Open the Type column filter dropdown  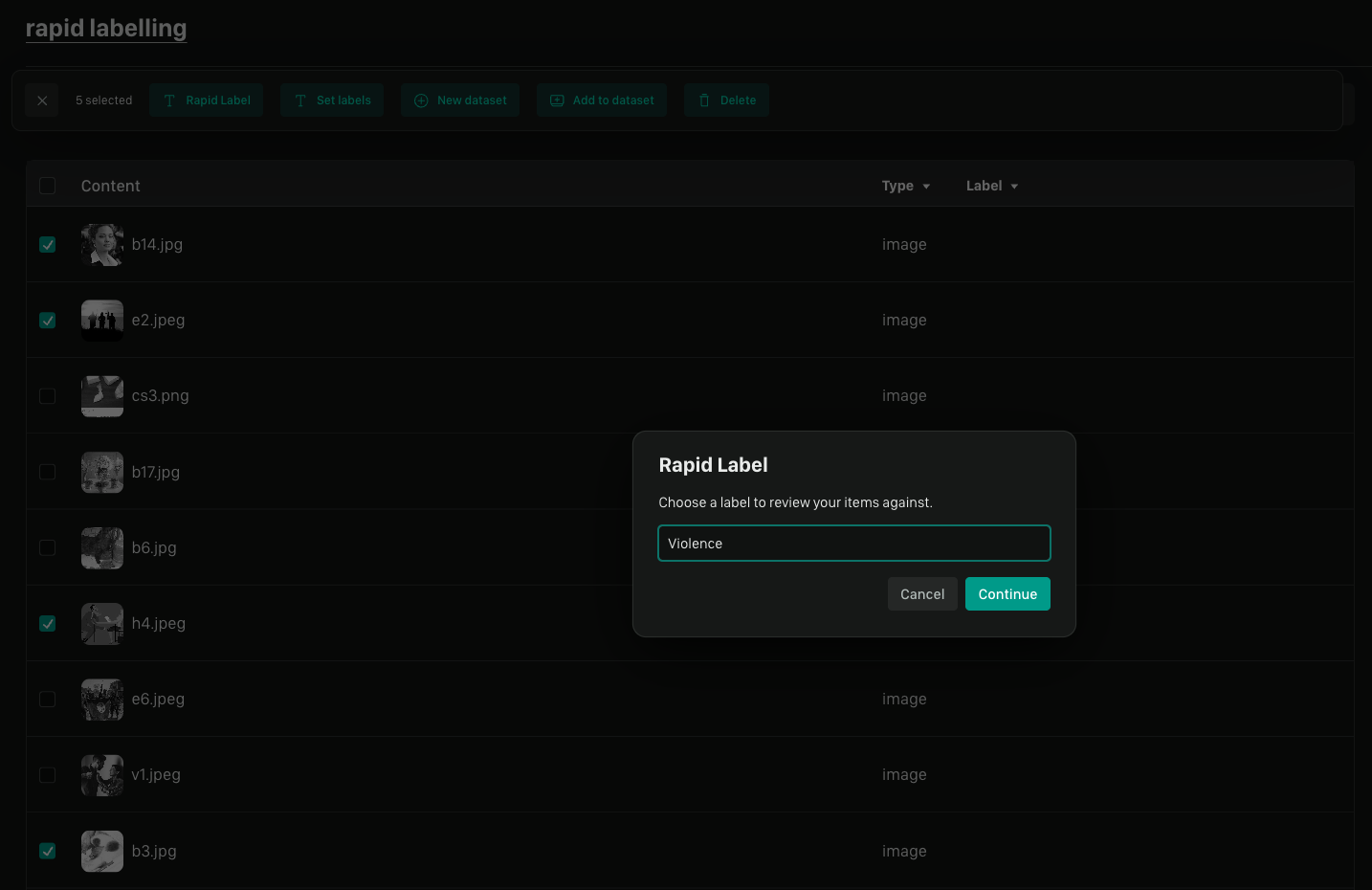pyautogui.click(x=906, y=186)
